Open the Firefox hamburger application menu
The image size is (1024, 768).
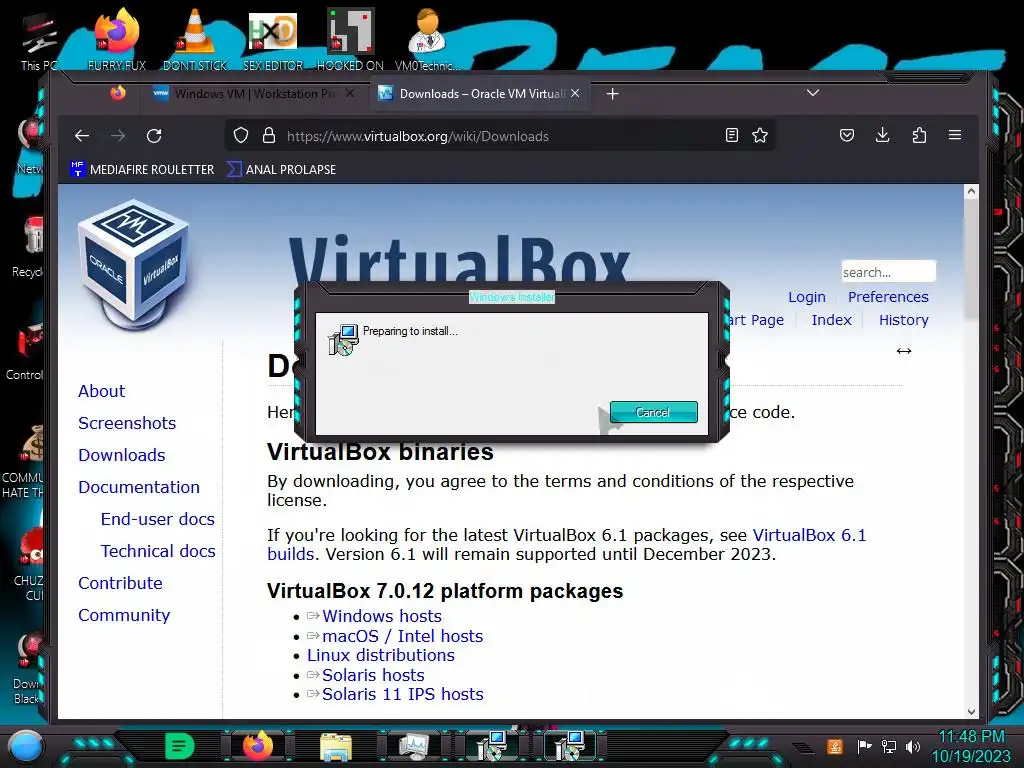(955, 135)
